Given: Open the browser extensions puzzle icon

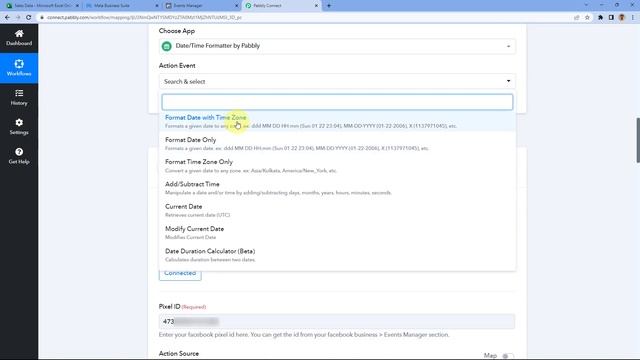Looking at the screenshot, I should [600, 18].
